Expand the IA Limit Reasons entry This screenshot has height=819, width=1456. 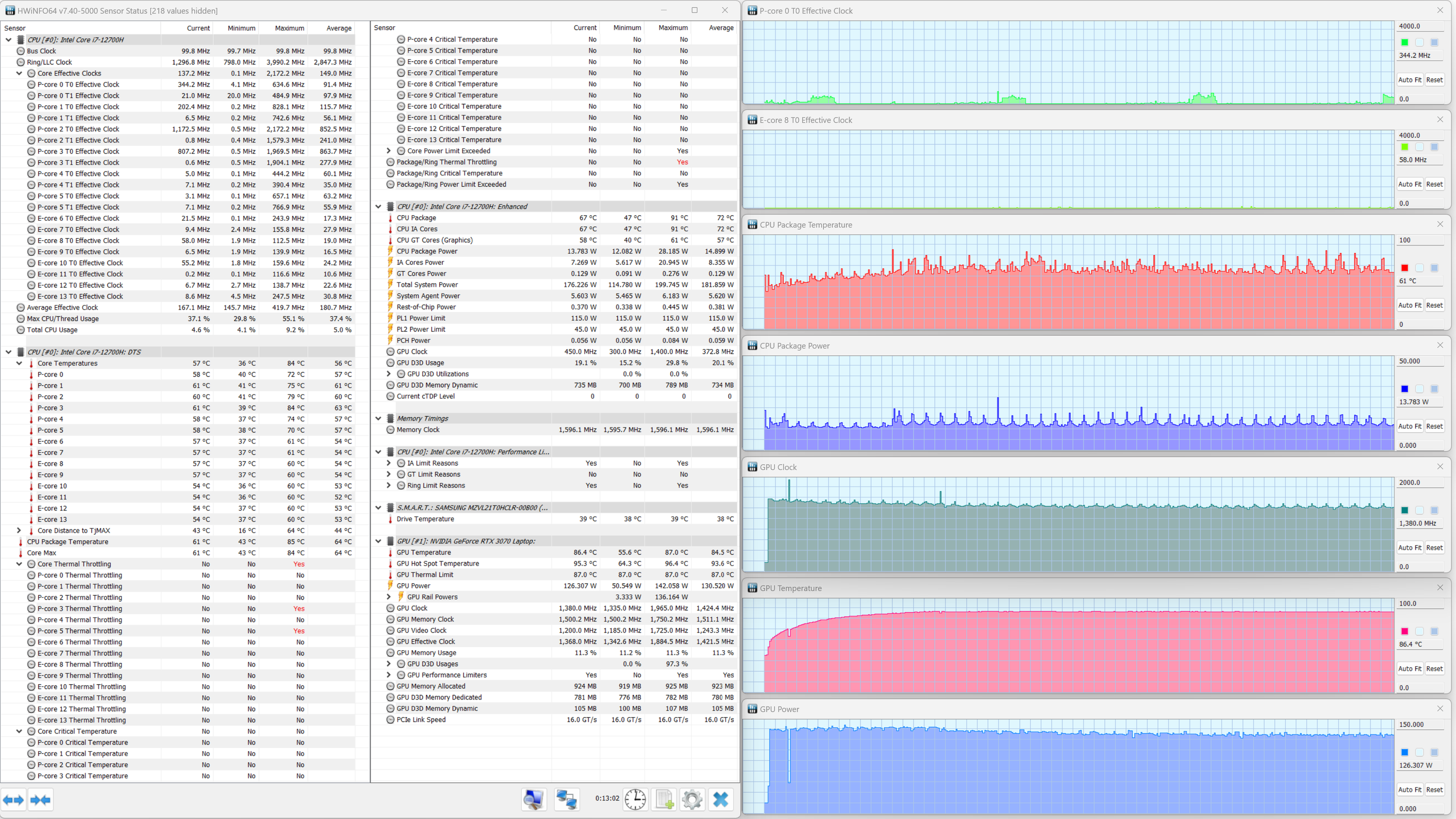[389, 463]
